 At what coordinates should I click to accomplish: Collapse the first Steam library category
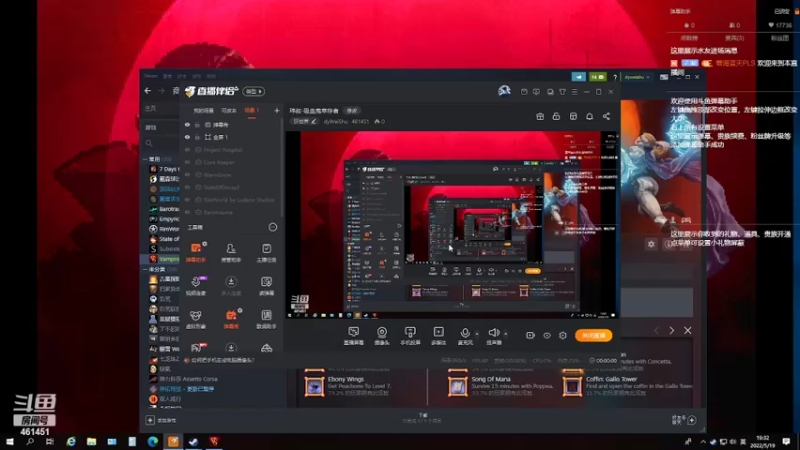tap(145, 159)
